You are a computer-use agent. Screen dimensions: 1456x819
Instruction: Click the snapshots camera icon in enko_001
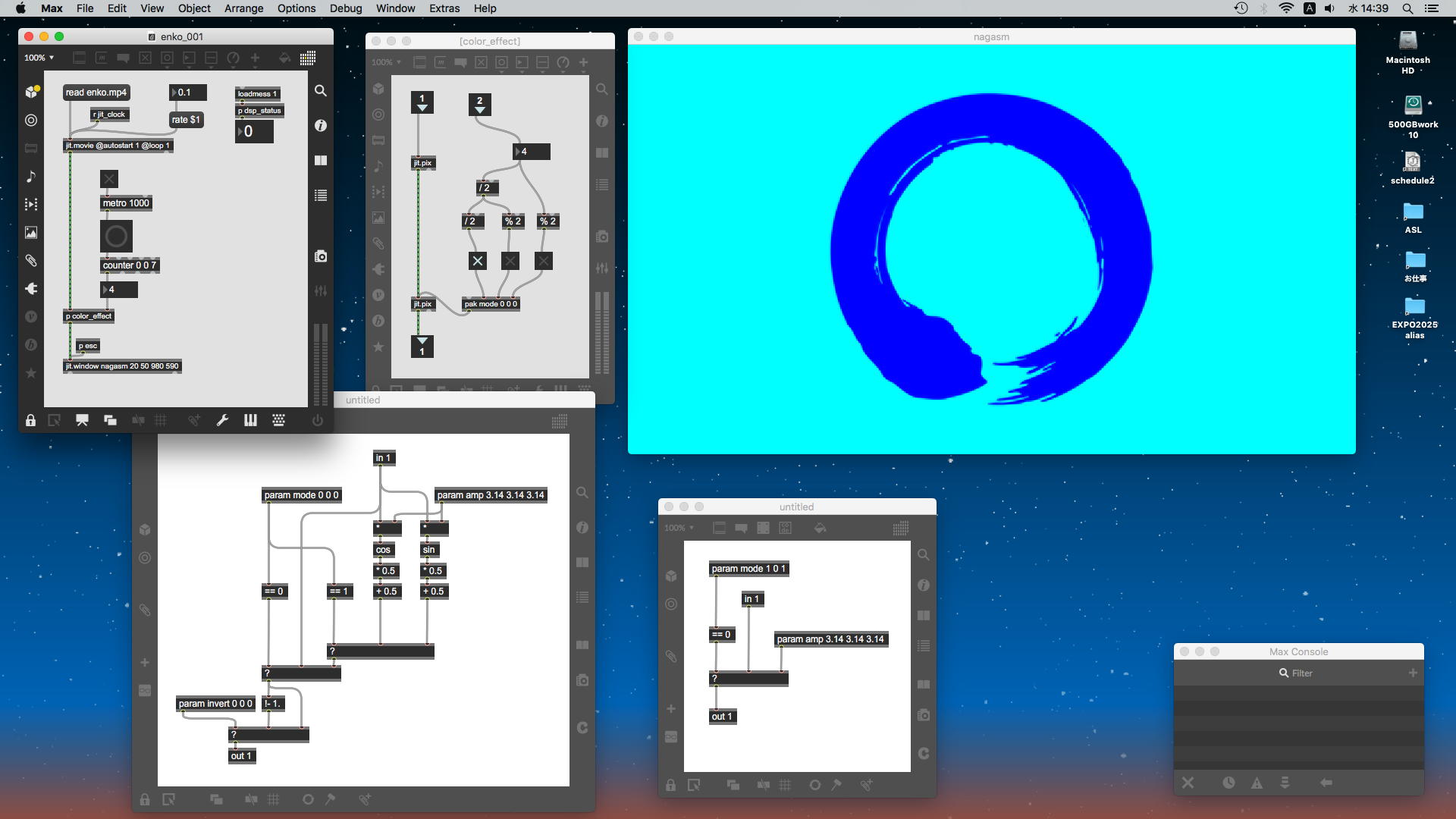[x=321, y=256]
